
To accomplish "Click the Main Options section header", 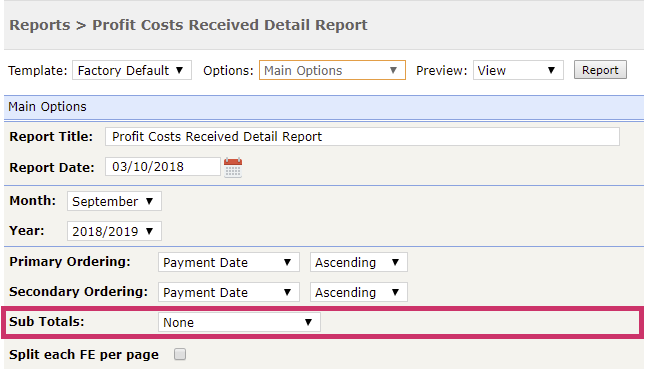I will coord(324,107).
